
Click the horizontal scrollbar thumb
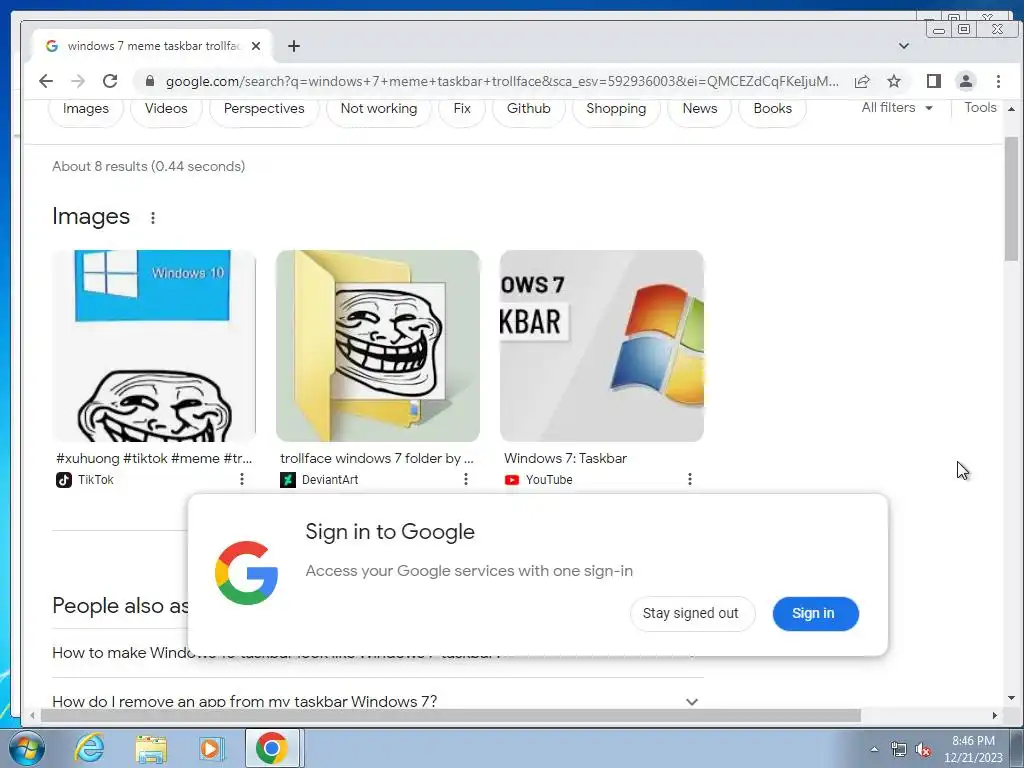[451, 716]
